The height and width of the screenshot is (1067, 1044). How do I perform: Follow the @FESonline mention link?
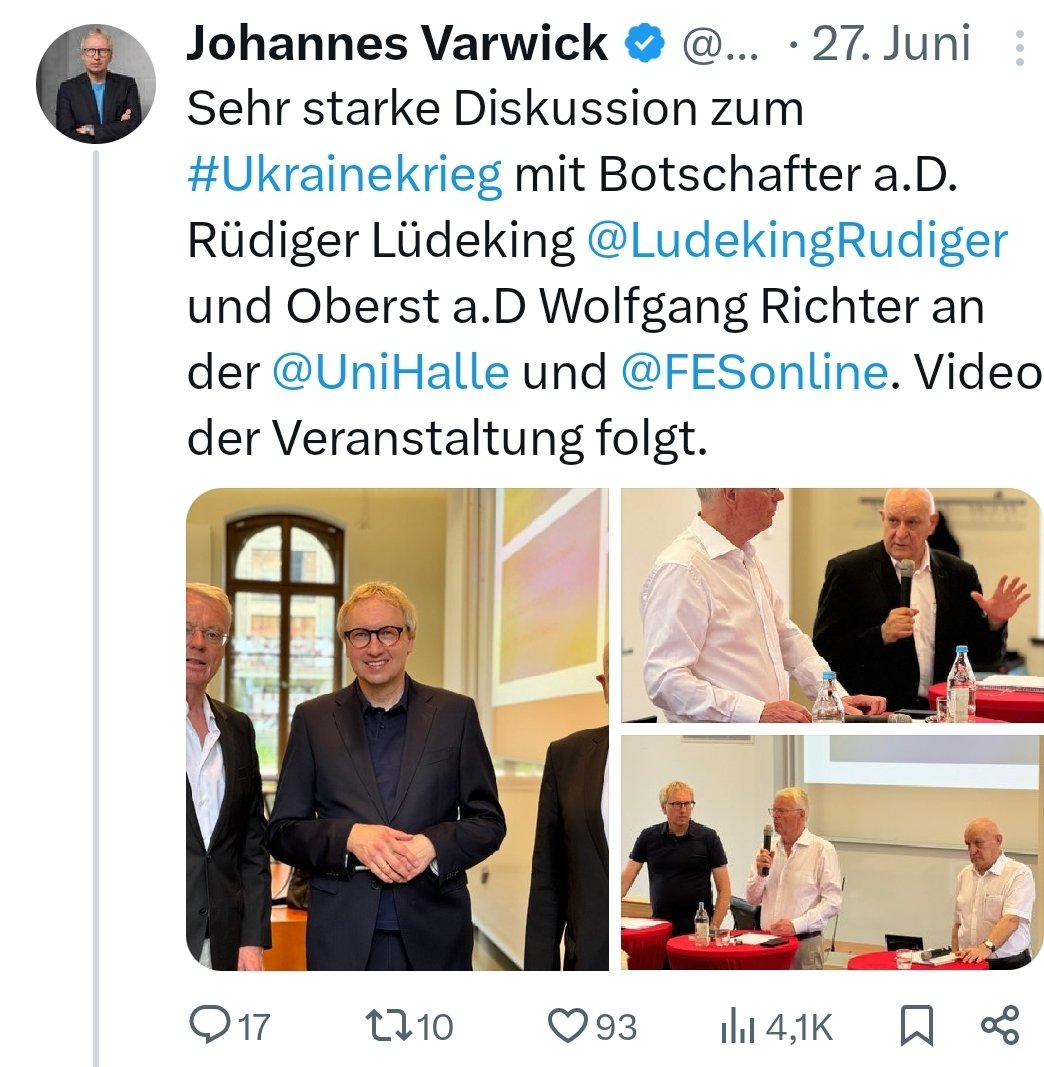[x=755, y=372]
